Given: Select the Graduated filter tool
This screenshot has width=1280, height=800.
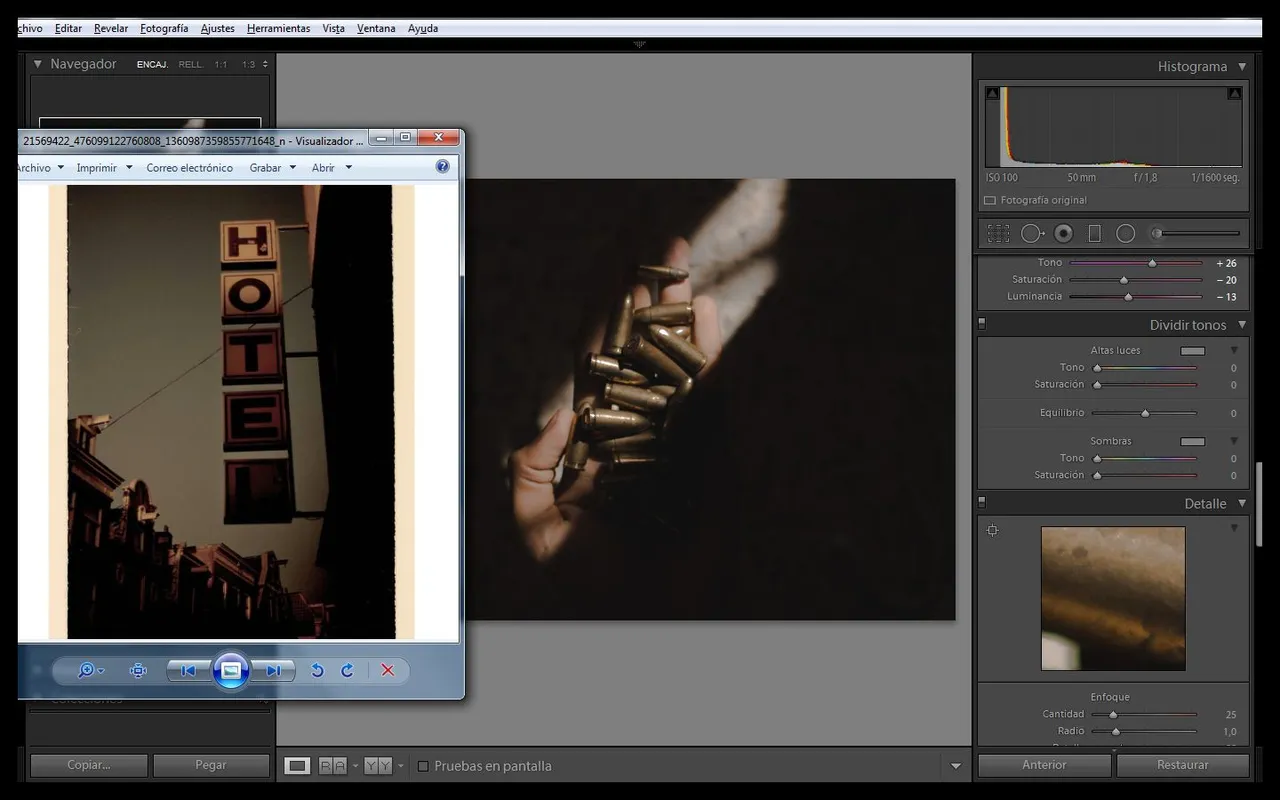Looking at the screenshot, I should [1094, 233].
